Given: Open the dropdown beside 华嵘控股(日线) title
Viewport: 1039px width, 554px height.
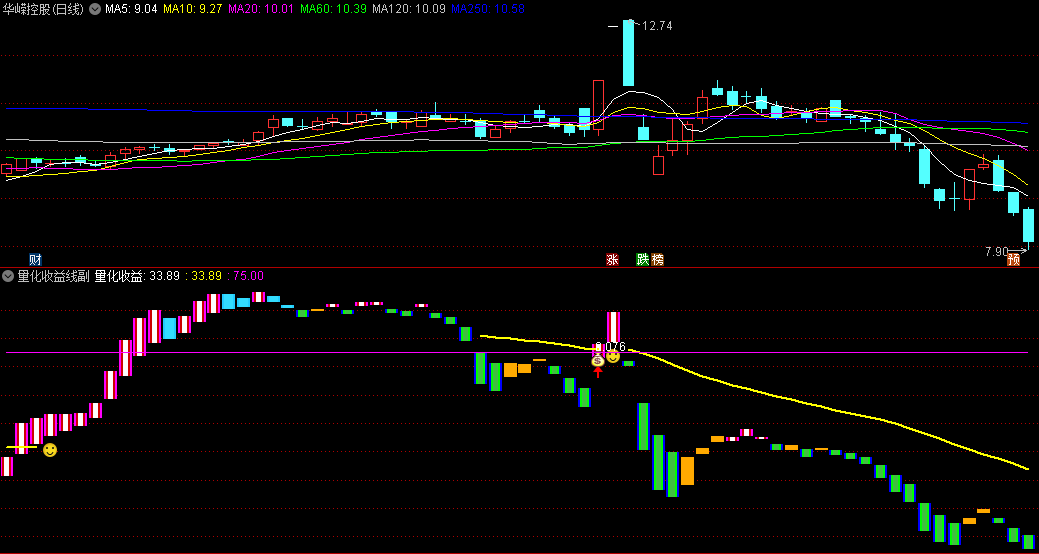Looking at the screenshot, I should coord(95,9).
